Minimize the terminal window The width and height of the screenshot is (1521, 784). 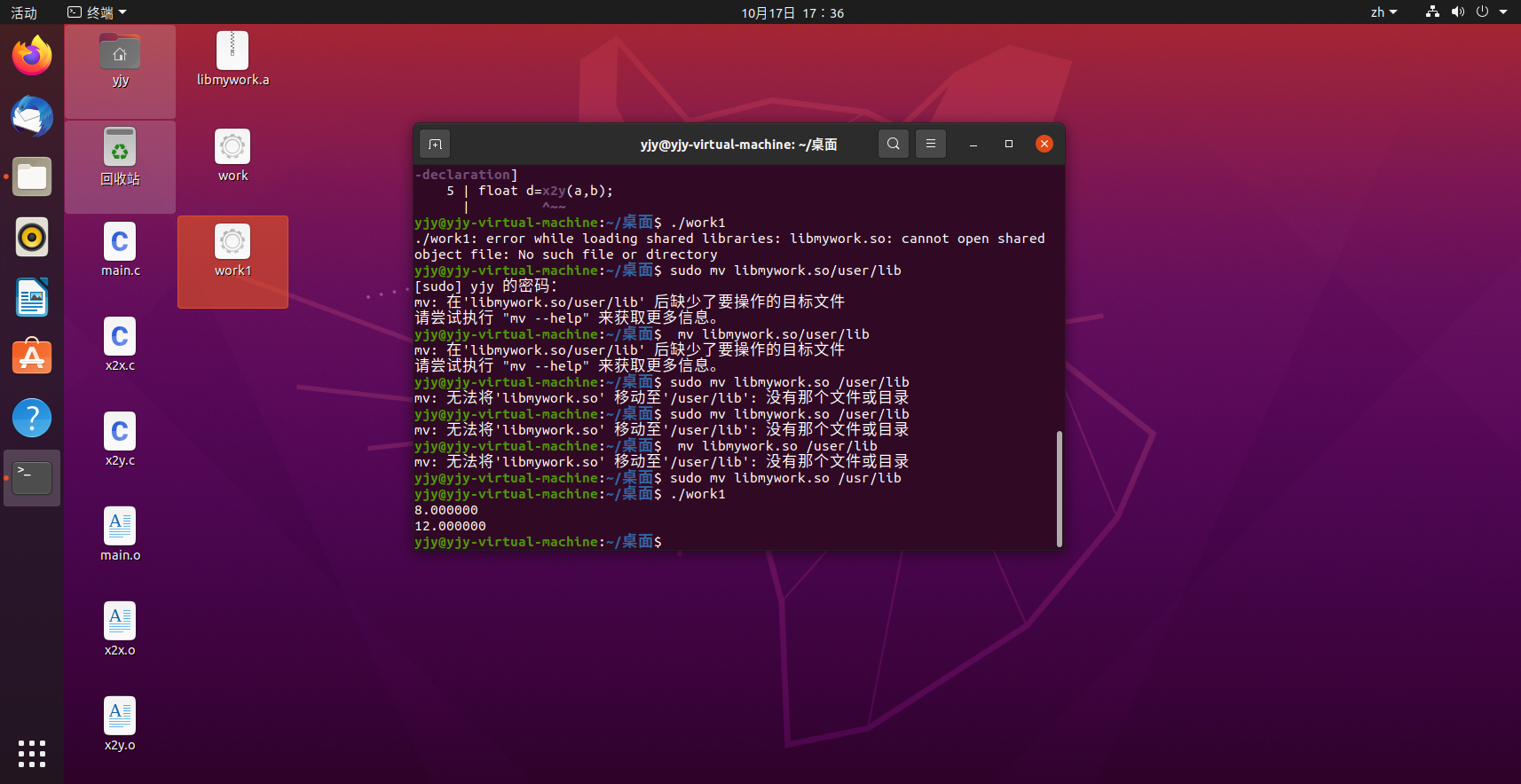[973, 144]
